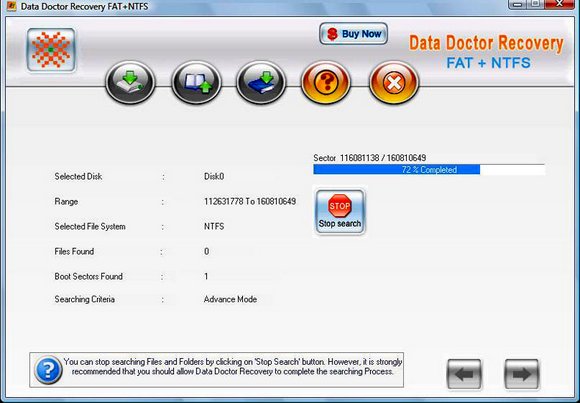This screenshot has width=580, height=403.
Task: Click the orange X exit icon in toolbar
Action: [394, 82]
